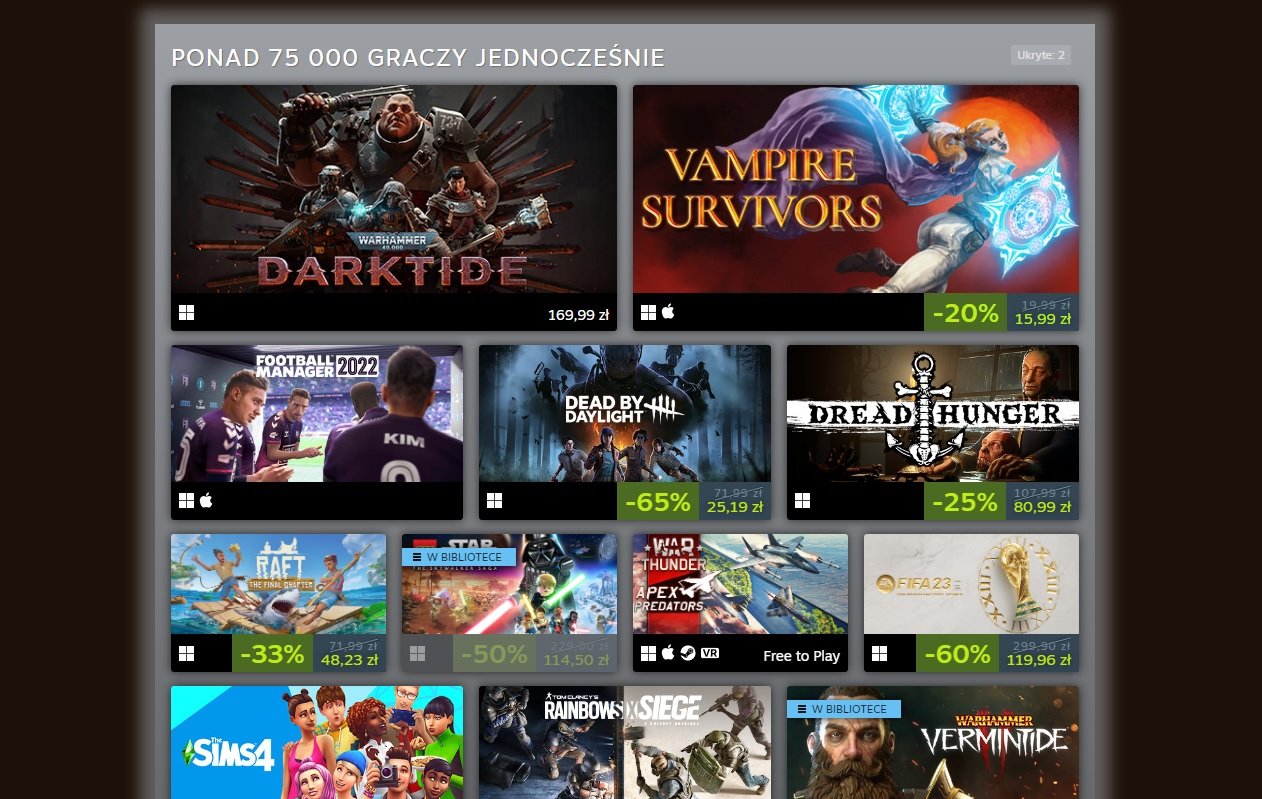Click the Windows icon under Dead by Daylight
The width and height of the screenshot is (1262, 799).
pos(494,500)
